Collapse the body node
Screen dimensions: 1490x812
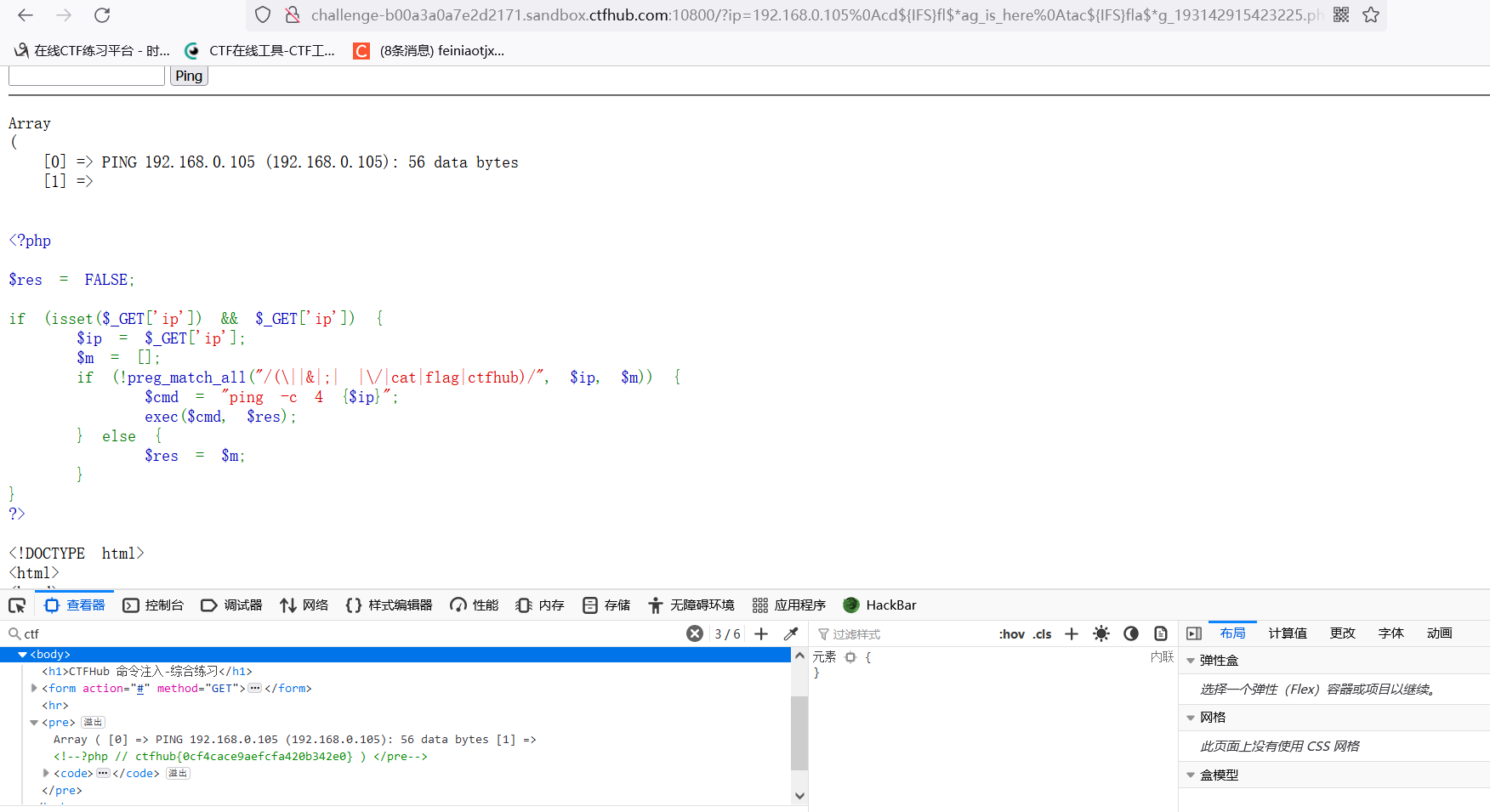click(x=22, y=655)
